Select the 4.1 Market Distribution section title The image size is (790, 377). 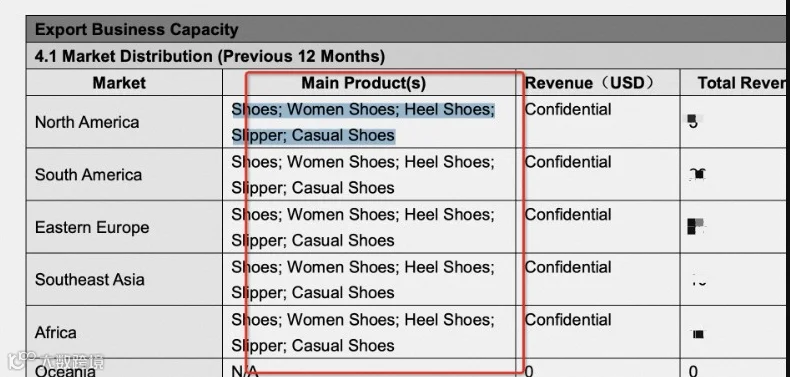pos(210,56)
